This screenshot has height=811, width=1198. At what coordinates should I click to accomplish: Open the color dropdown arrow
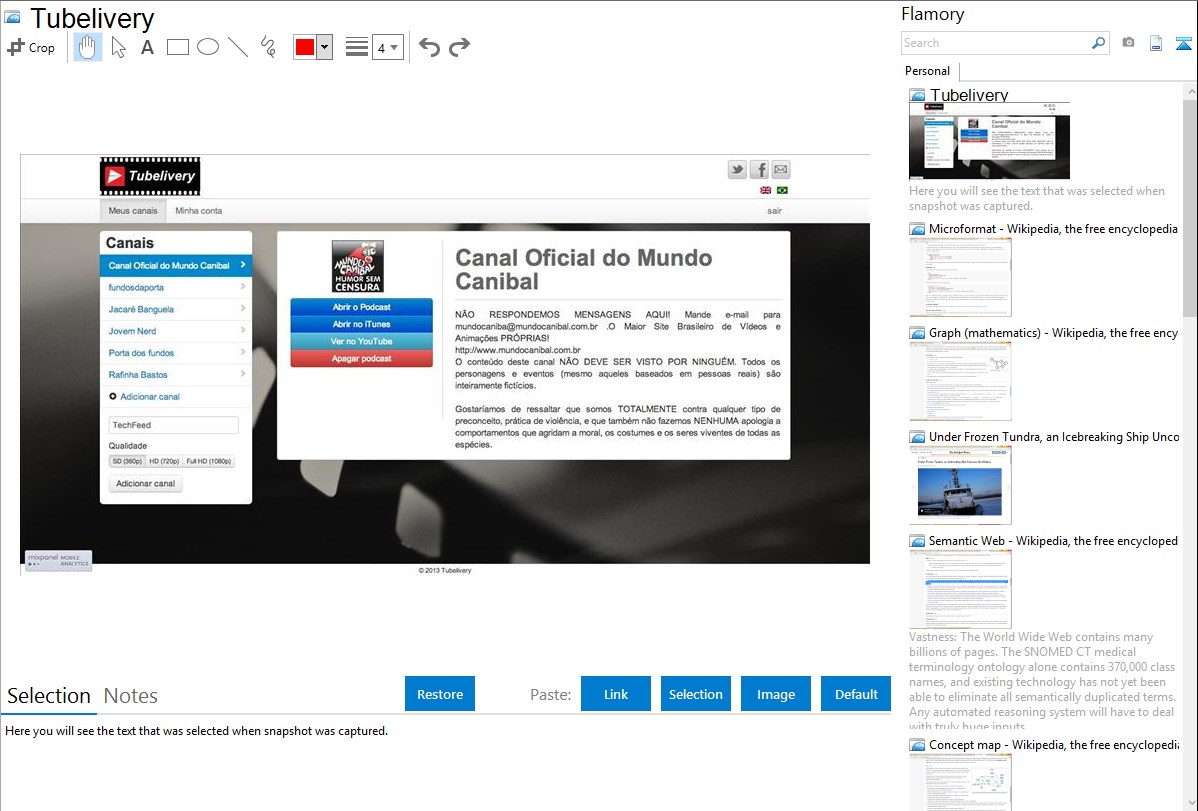pyautogui.click(x=325, y=47)
